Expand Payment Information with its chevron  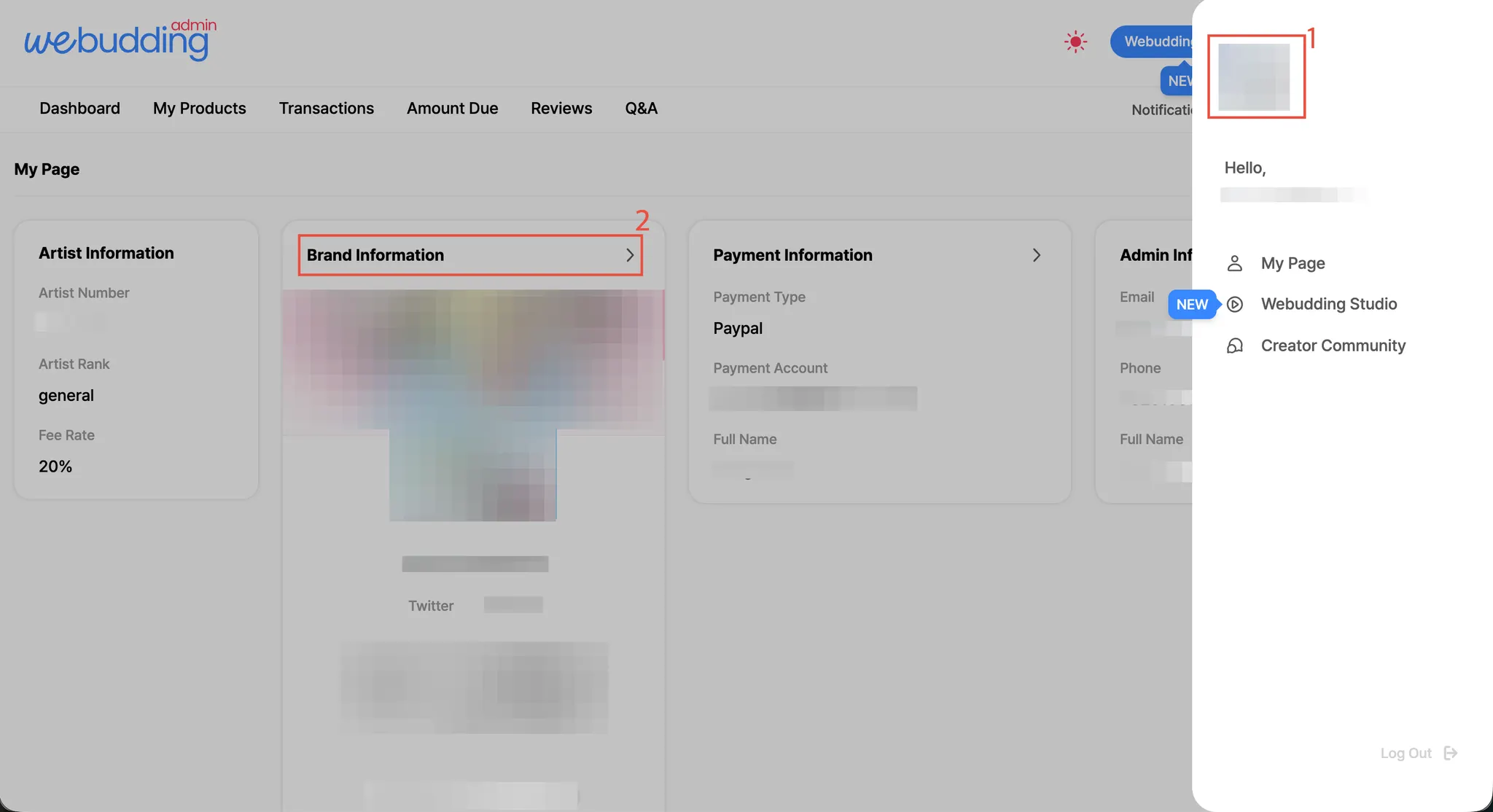(x=1036, y=255)
